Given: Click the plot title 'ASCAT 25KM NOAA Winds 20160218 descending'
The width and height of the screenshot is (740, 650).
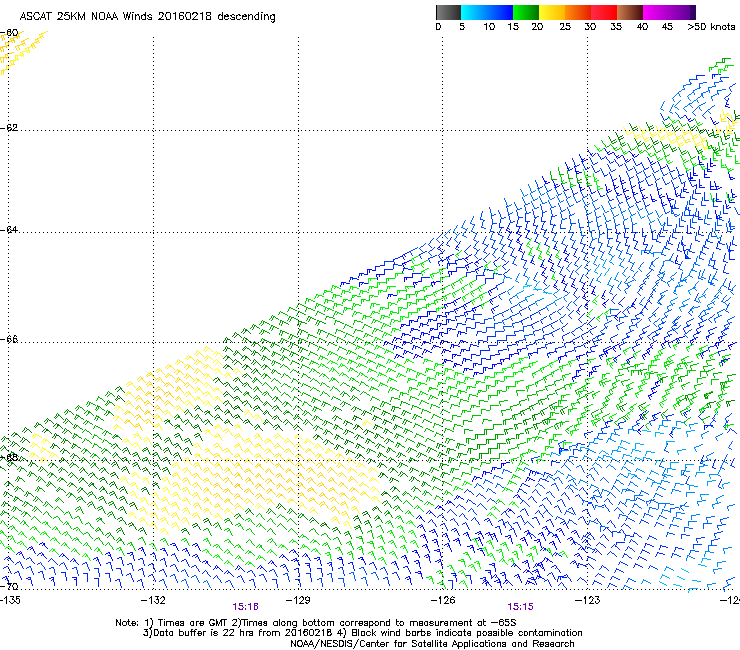Looking at the screenshot, I should tap(147, 17).
